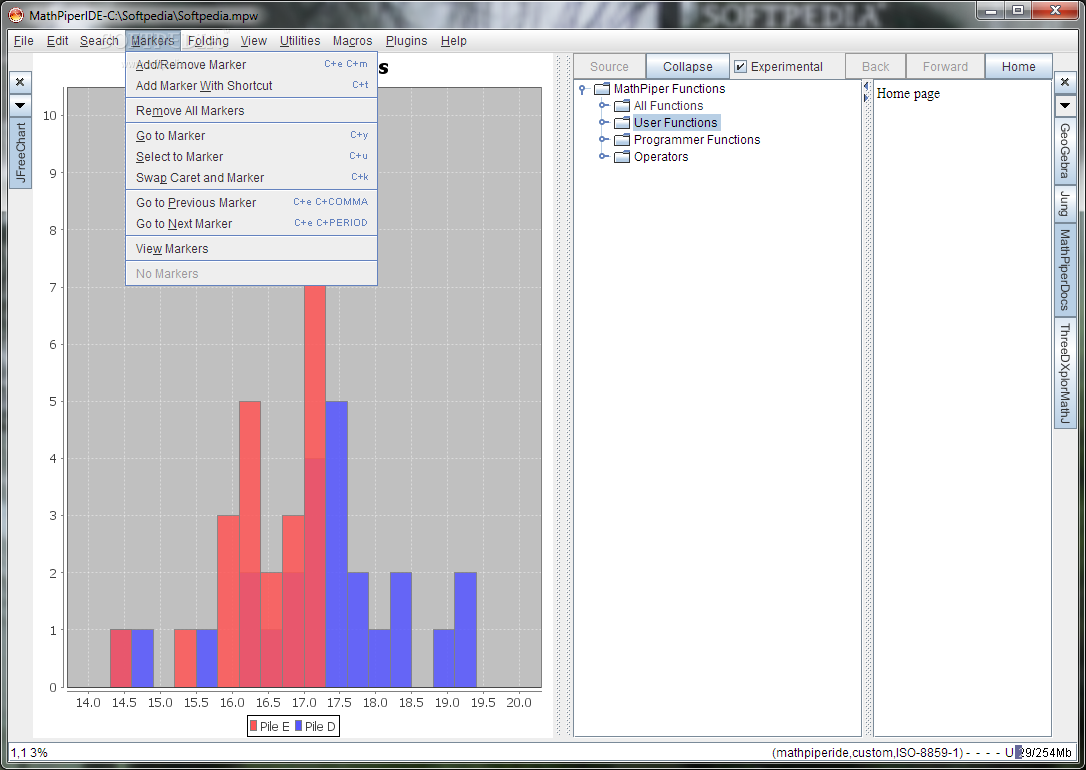
Task: Click the splitter collapse arrows beside tree
Action: tap(866, 91)
